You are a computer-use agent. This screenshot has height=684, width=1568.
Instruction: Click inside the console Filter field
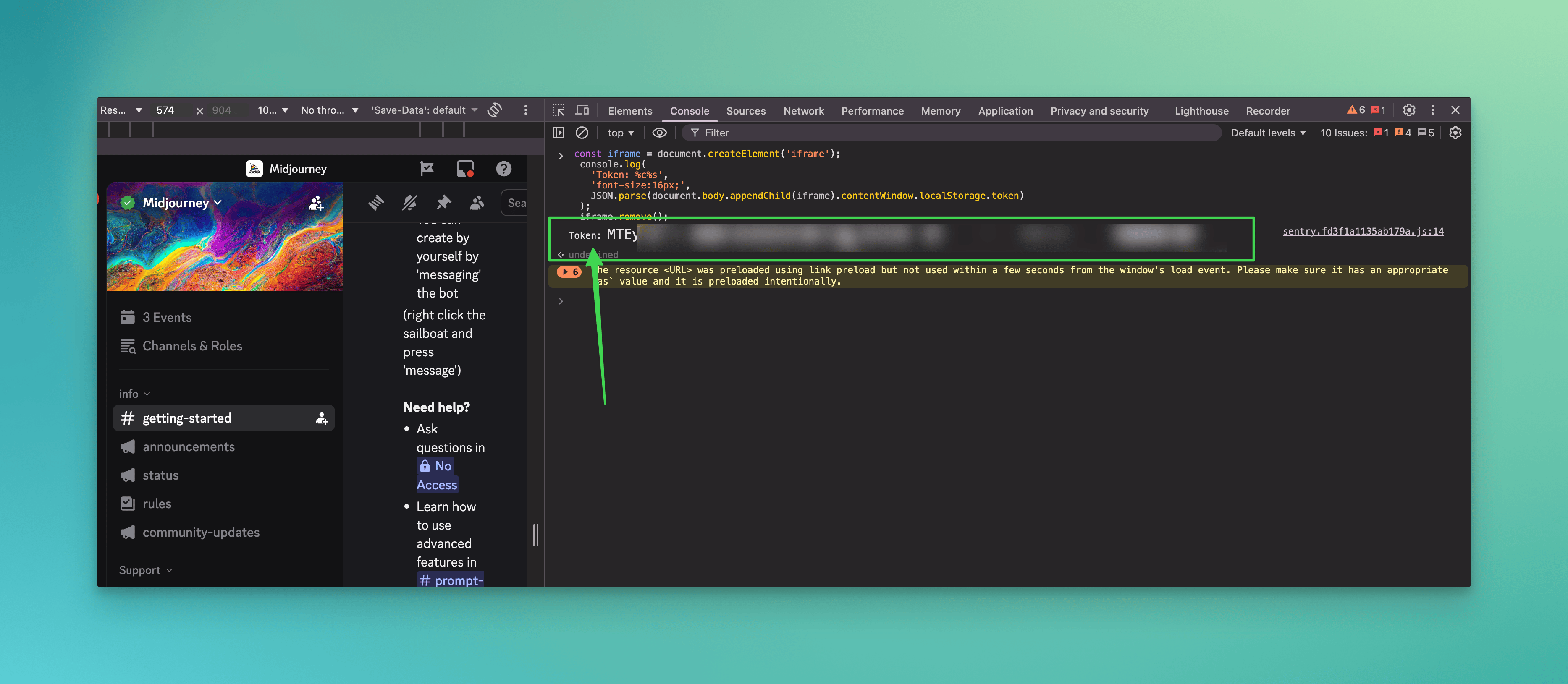[x=791, y=132]
